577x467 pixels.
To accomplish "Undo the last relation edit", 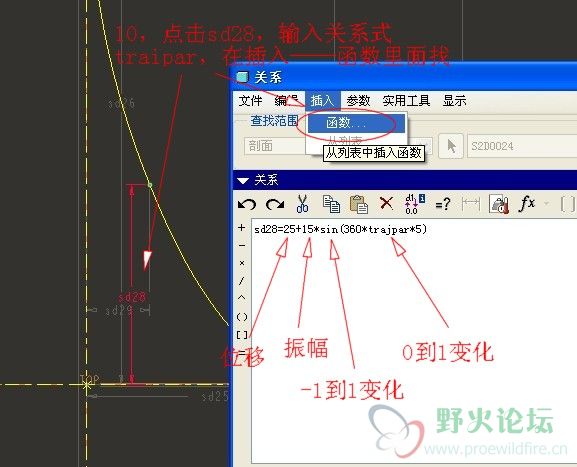I will click(x=246, y=204).
